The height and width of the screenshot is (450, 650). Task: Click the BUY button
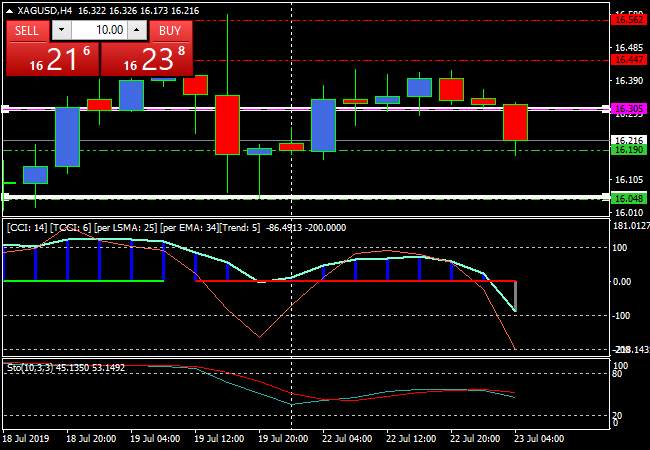pos(171,30)
